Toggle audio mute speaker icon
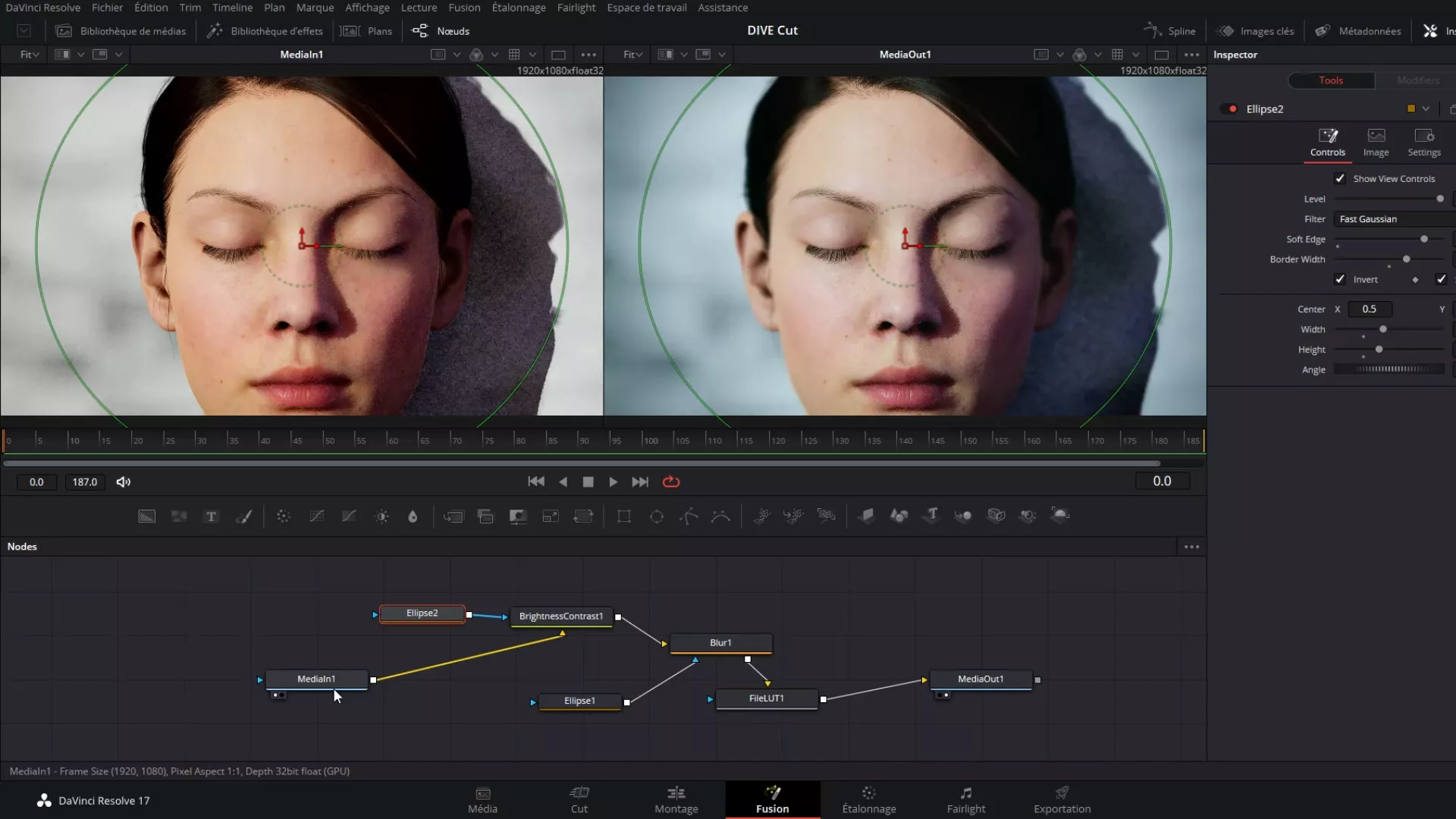The width and height of the screenshot is (1456, 819). (124, 482)
